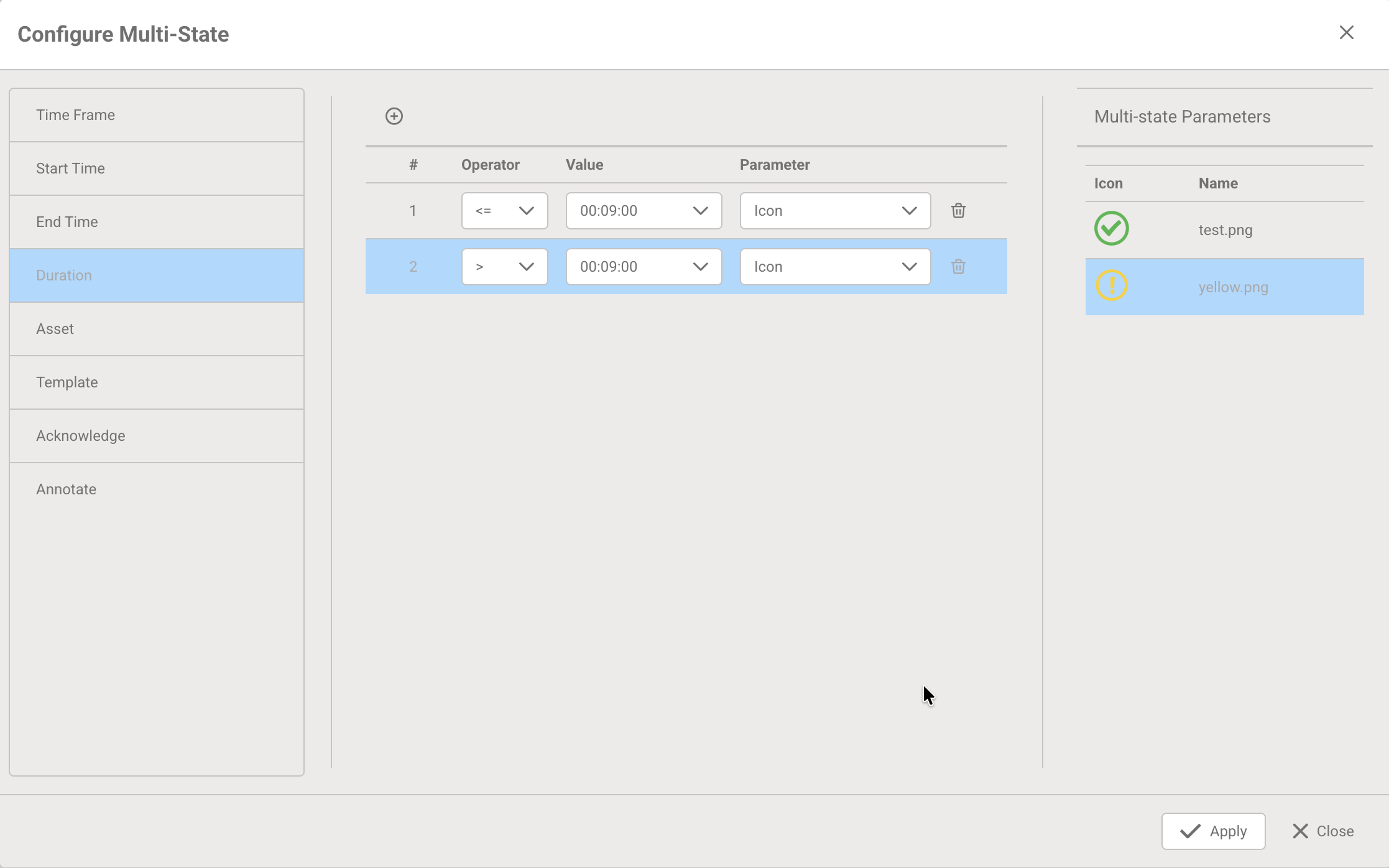
Task: Open the Parameter dropdown for condition 2
Action: (x=834, y=266)
